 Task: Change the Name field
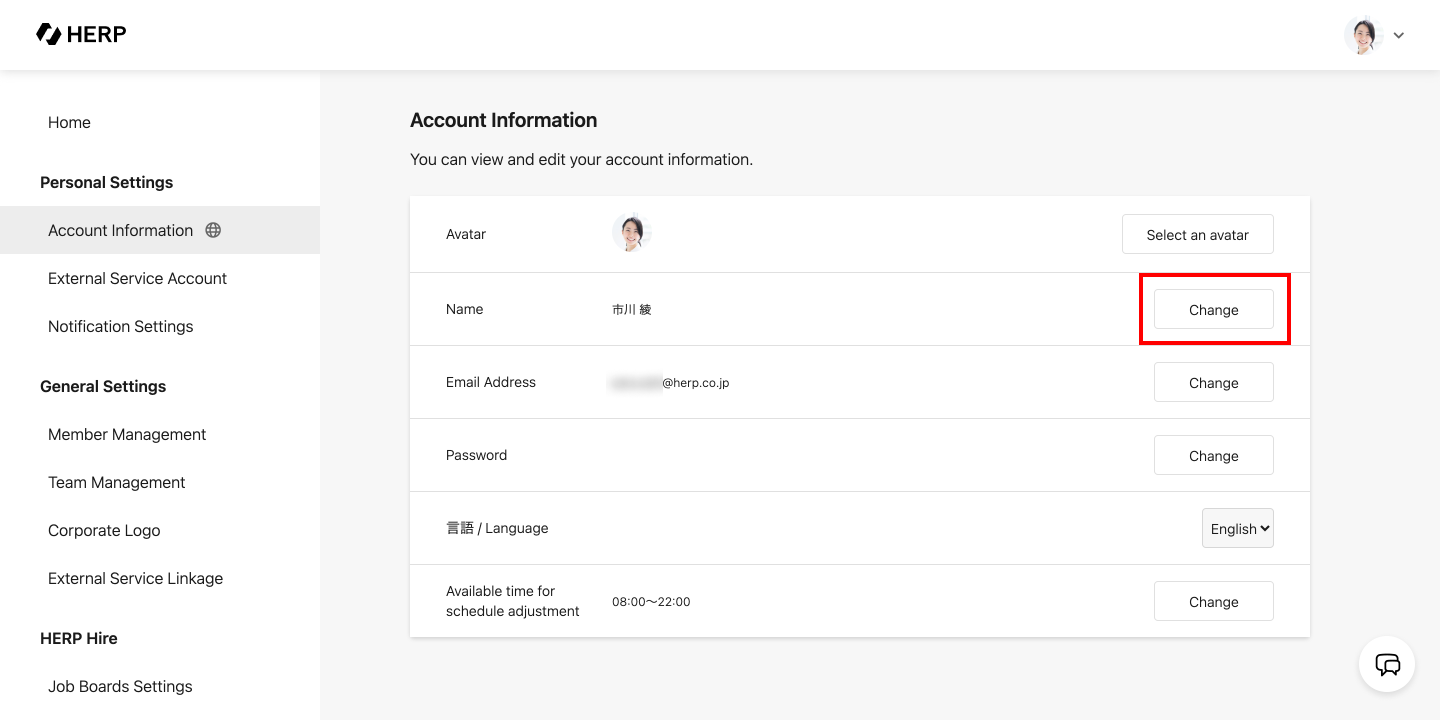point(1213,310)
